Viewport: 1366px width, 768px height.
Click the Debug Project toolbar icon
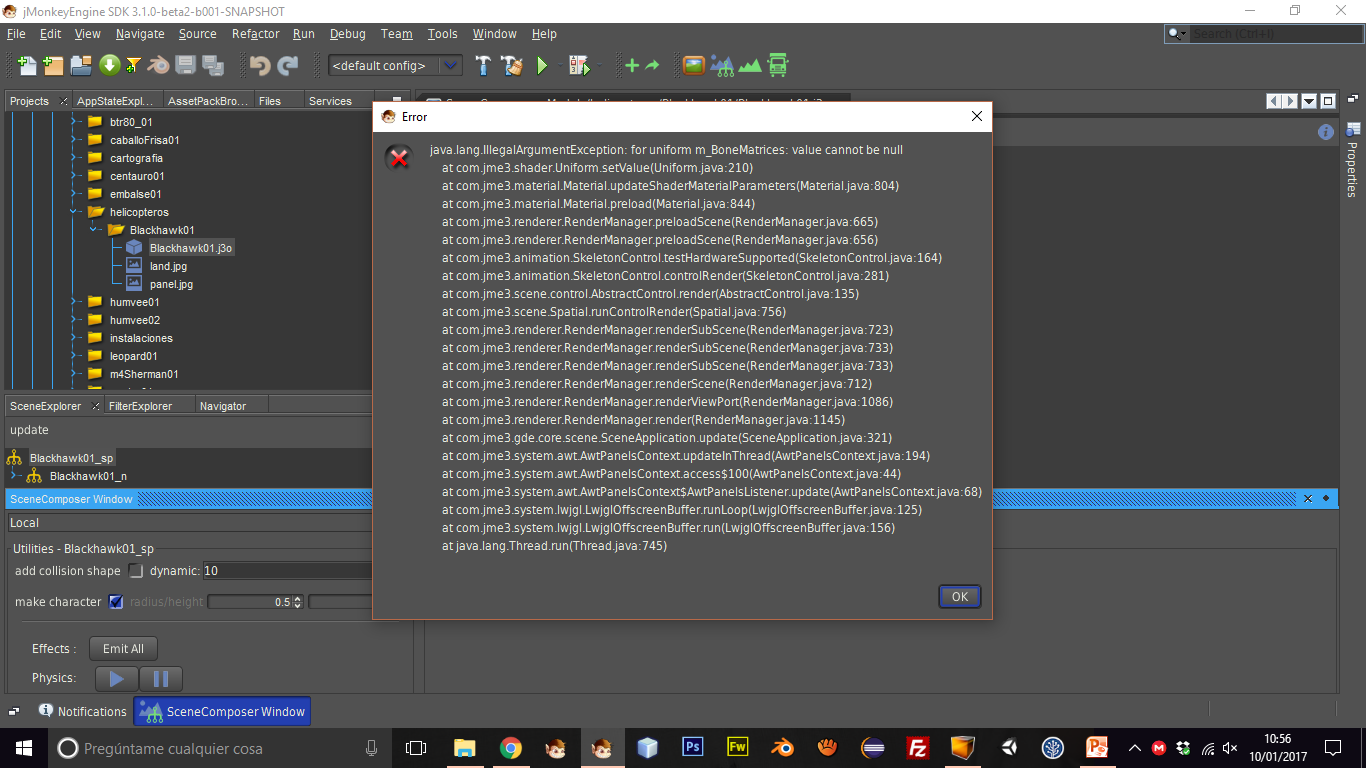pos(579,65)
